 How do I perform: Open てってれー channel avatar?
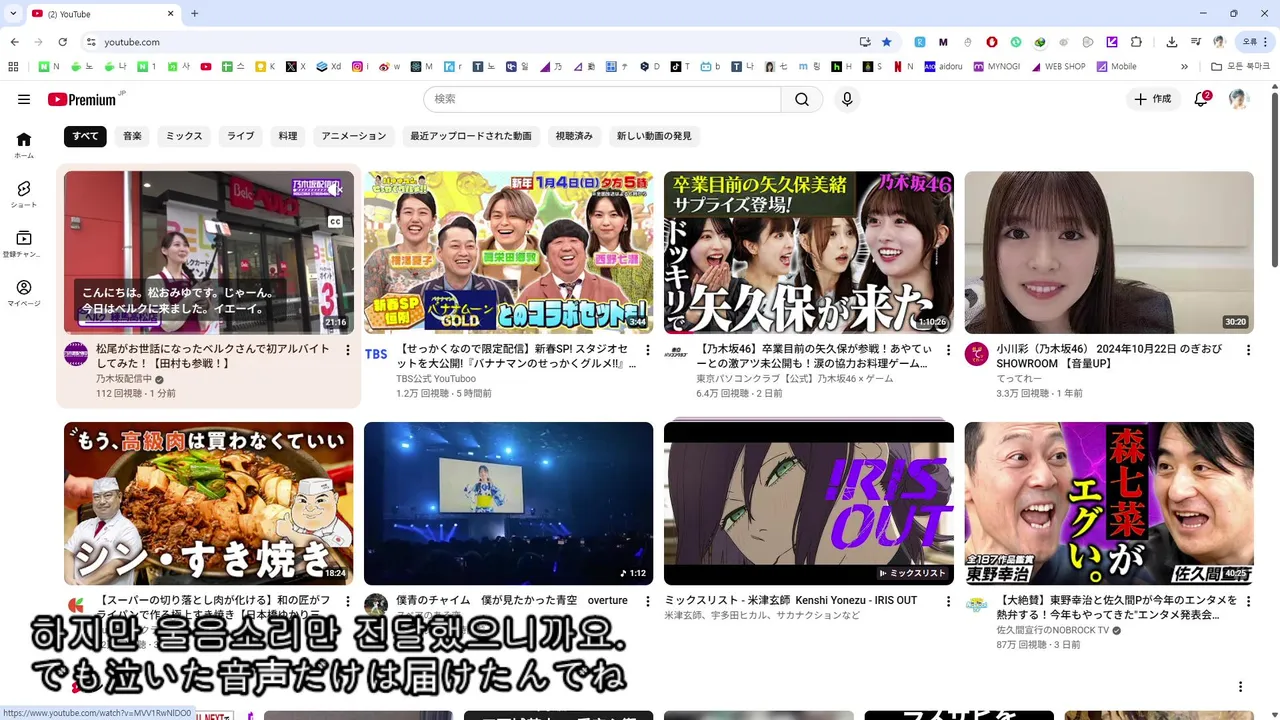[976, 354]
